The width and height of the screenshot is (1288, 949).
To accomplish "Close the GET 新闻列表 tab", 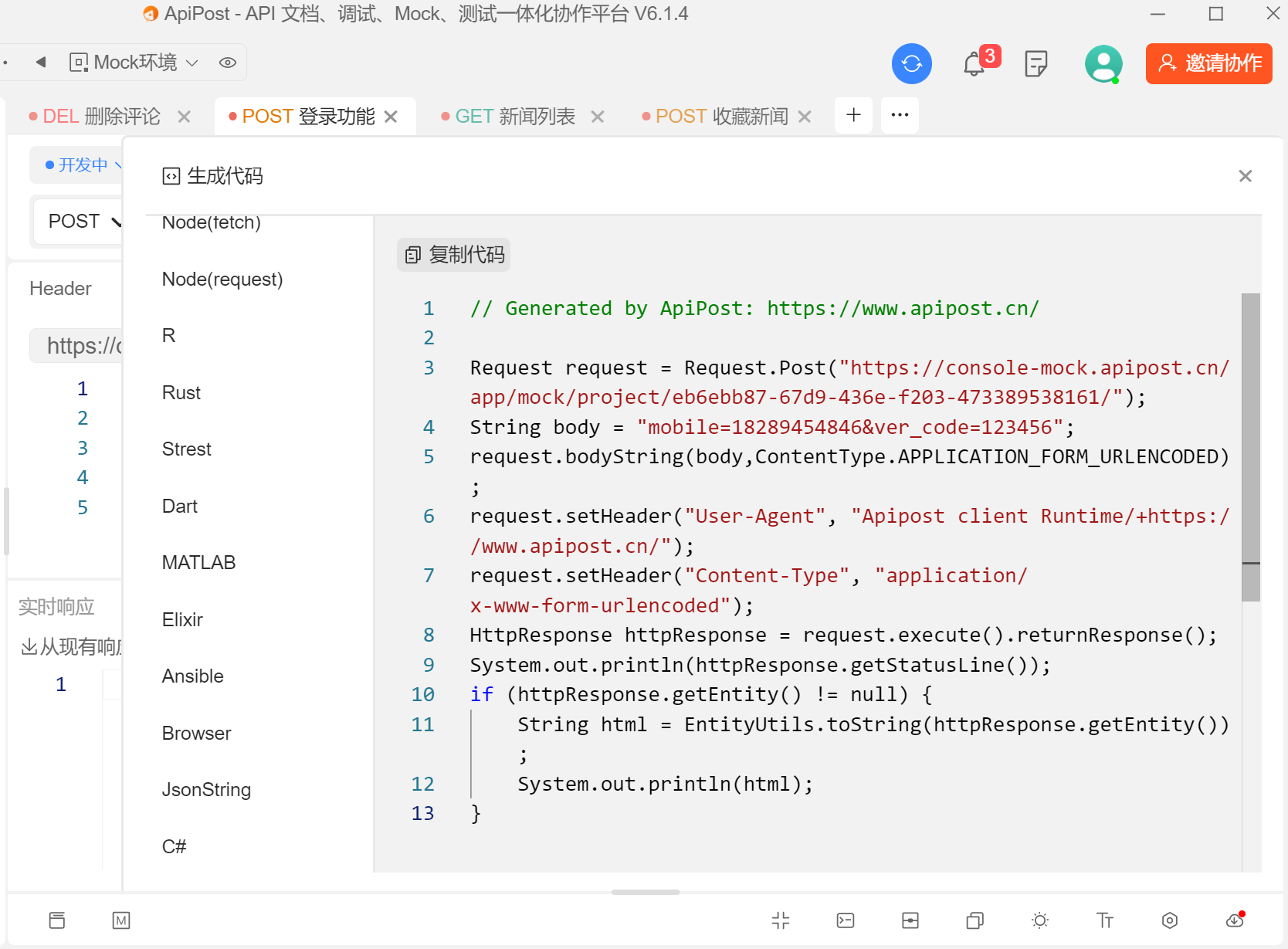I will [x=598, y=117].
